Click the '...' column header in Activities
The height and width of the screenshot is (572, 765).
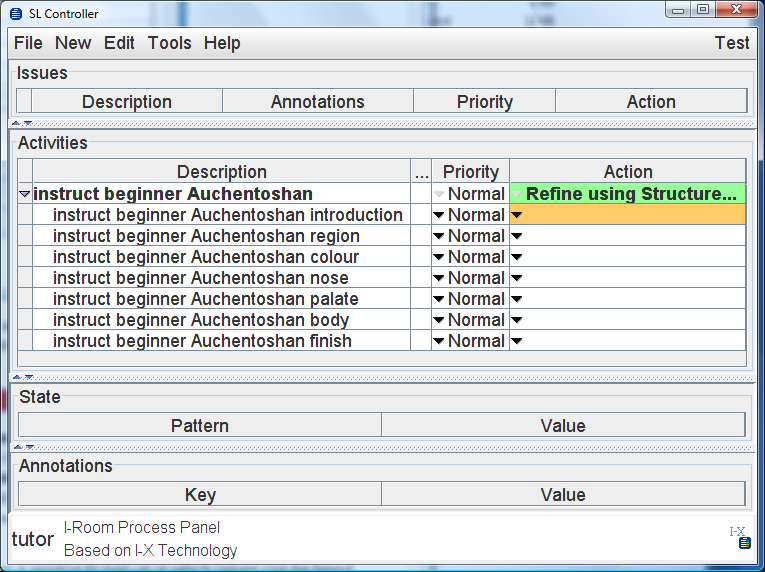pos(421,172)
